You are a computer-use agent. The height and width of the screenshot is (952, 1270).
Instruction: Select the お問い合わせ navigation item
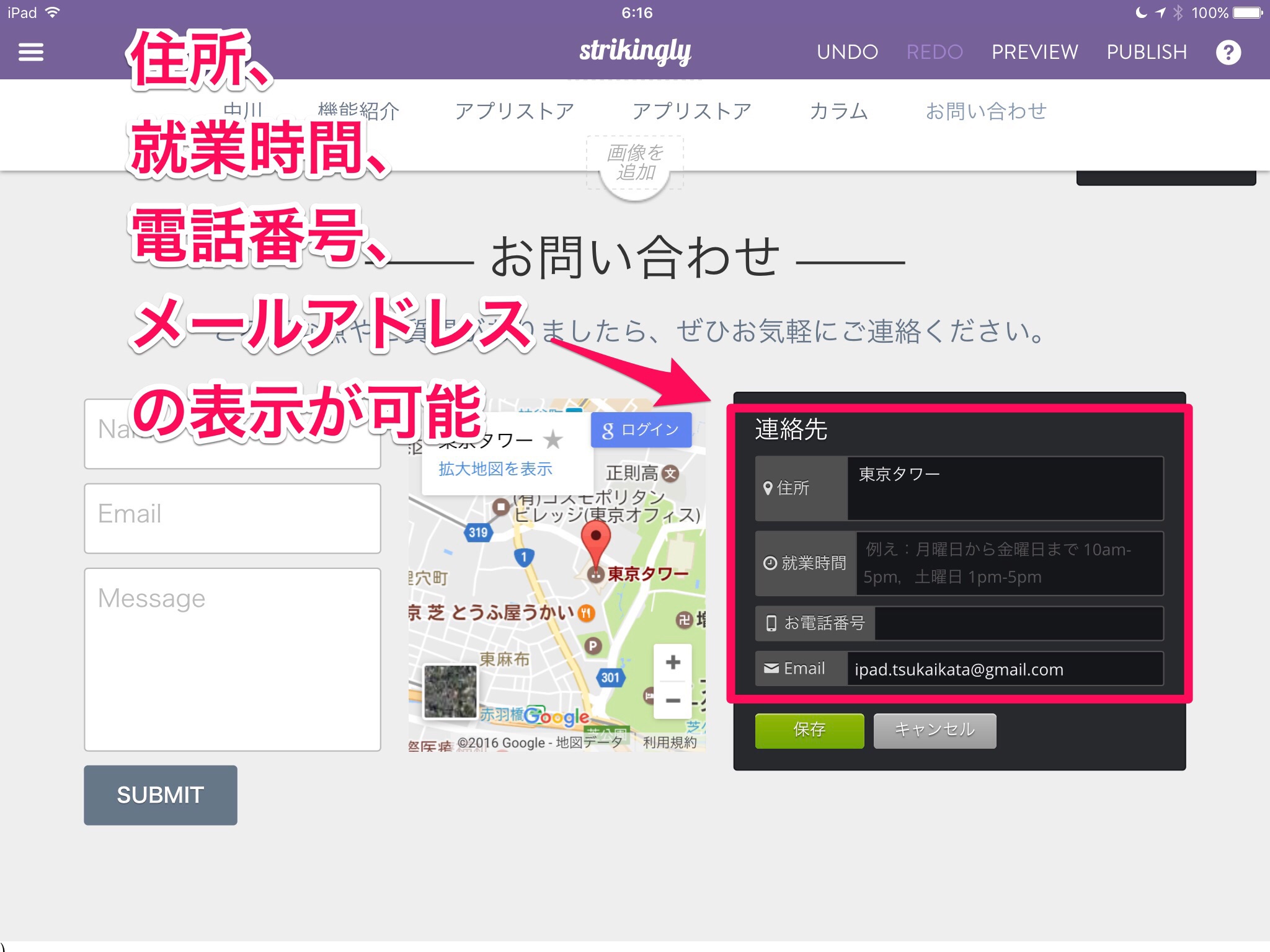click(986, 112)
